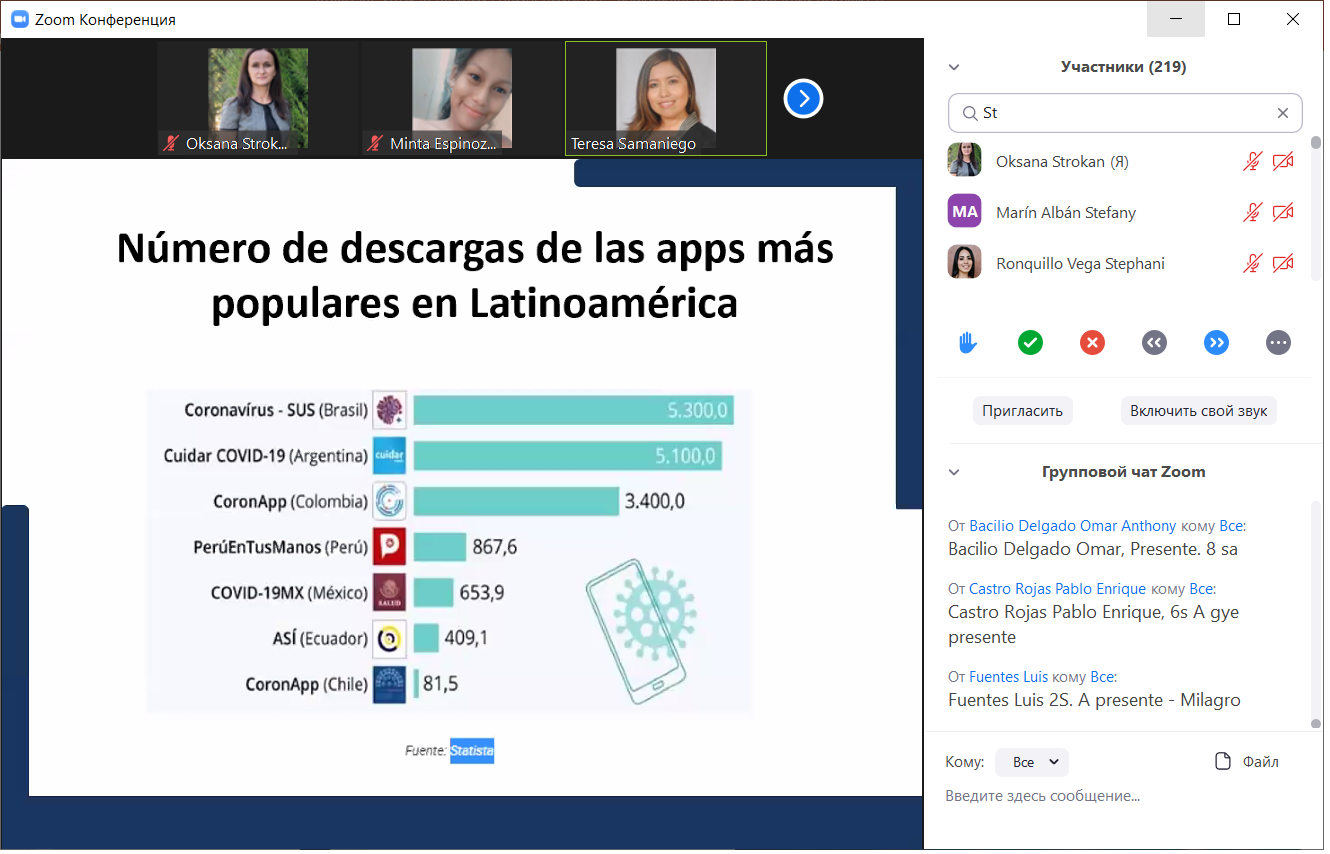
Task: Select Teresa Samaniego's video thumbnail
Action: click(x=666, y=99)
